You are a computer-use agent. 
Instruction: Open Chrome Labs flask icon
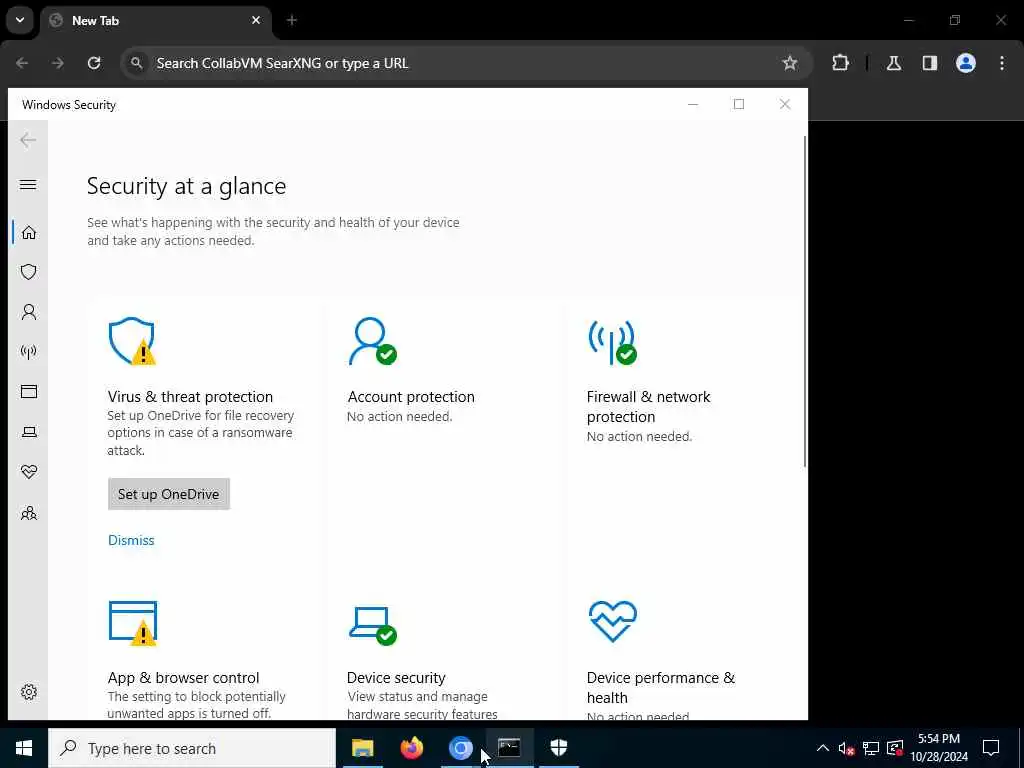[x=894, y=63]
